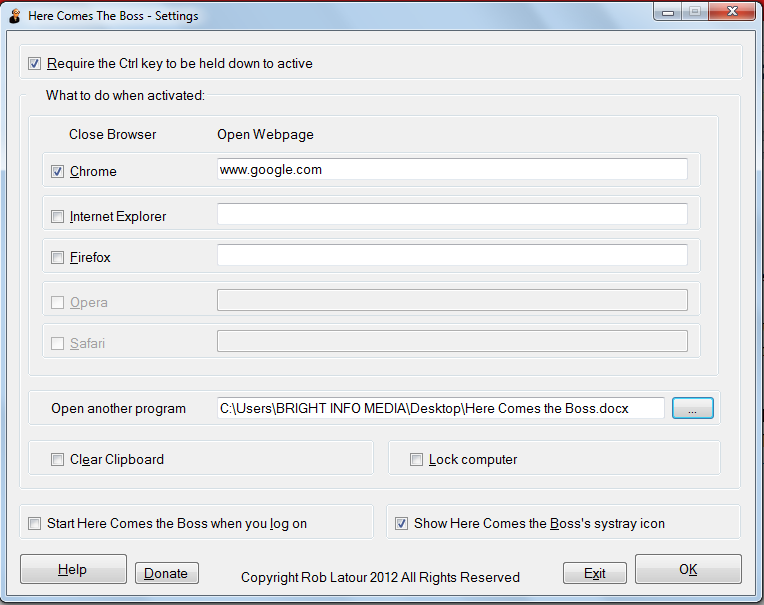Confirm settings with the OK button
Viewport: 764px width, 605px height.
(x=688, y=569)
